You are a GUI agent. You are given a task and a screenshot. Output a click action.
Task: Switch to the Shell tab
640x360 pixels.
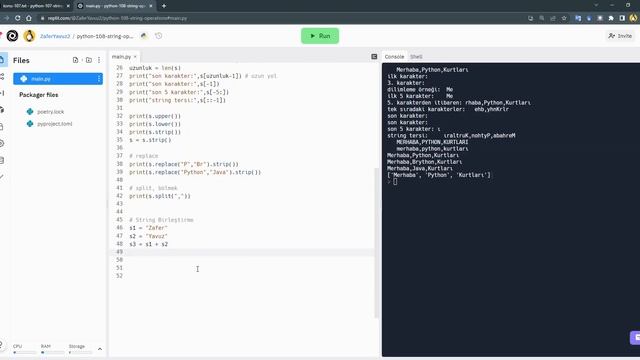point(416,57)
